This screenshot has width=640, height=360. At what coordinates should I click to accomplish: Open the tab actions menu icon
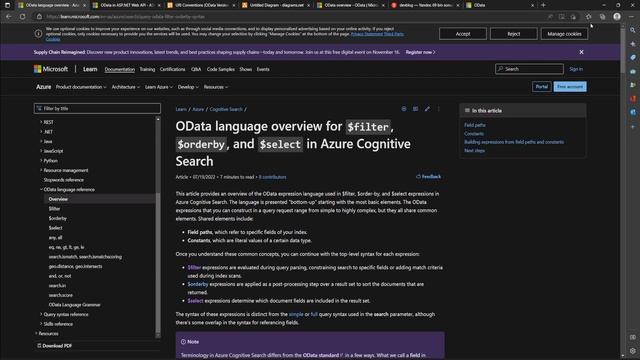(7, 5)
